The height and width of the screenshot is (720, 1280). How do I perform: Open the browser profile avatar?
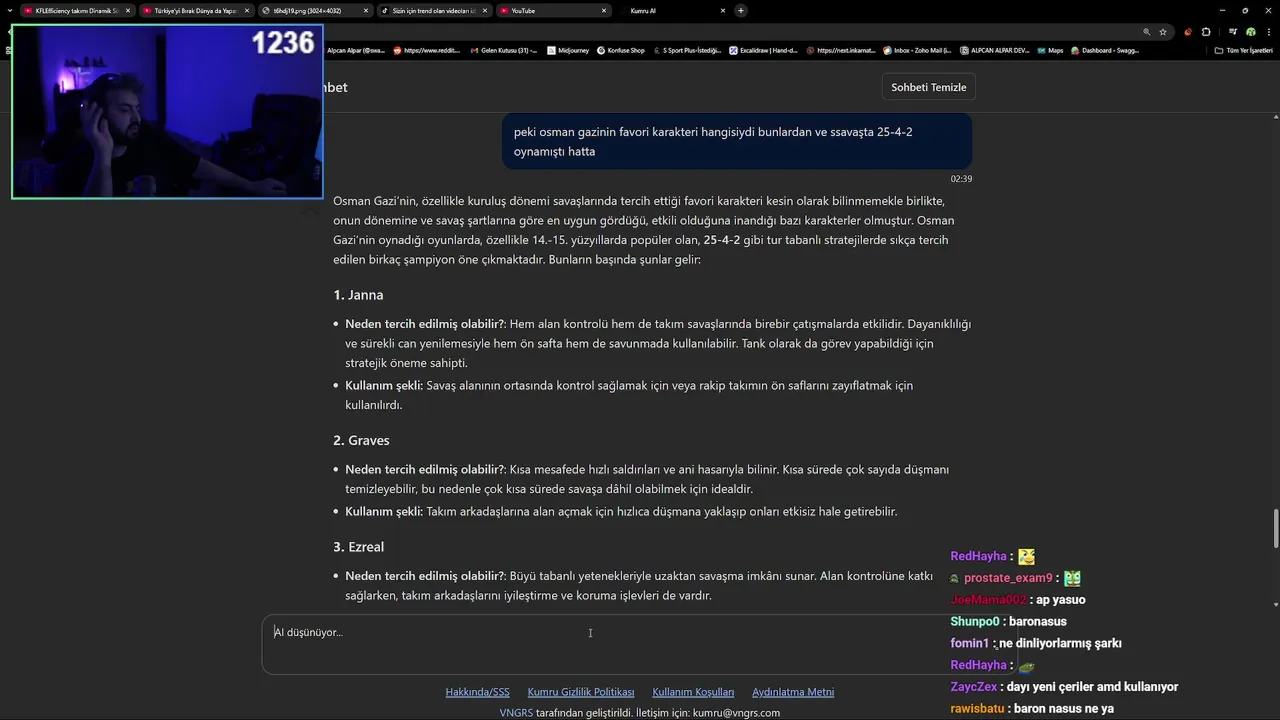tap(1250, 31)
